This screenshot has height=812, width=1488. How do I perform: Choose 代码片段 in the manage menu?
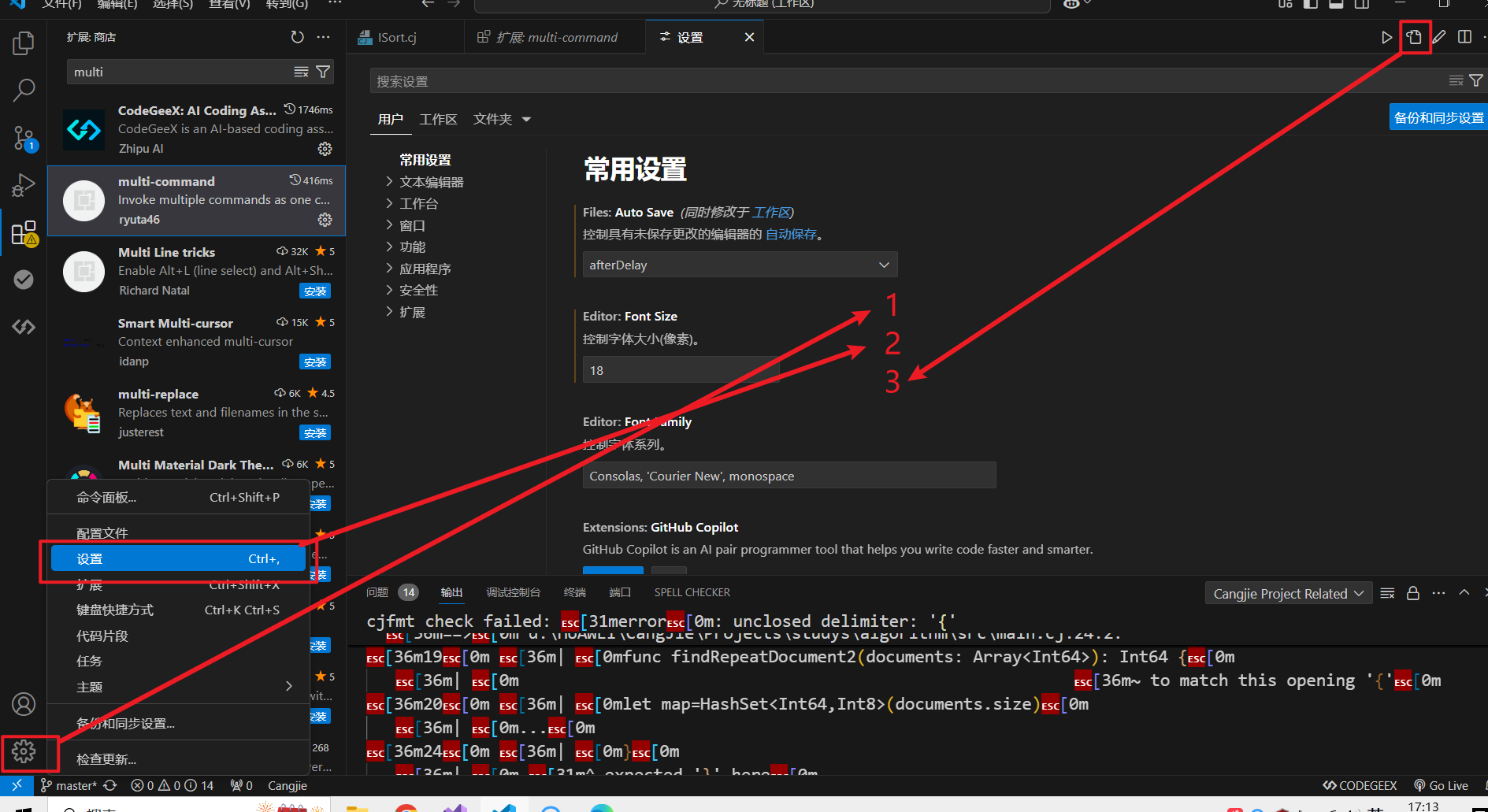[178, 636]
